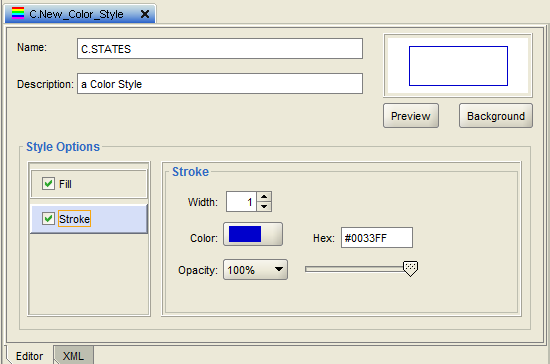Image resolution: width=550 pixels, height=364 pixels.
Task: Decrease stroke width with down arrow
Action: coord(264,207)
